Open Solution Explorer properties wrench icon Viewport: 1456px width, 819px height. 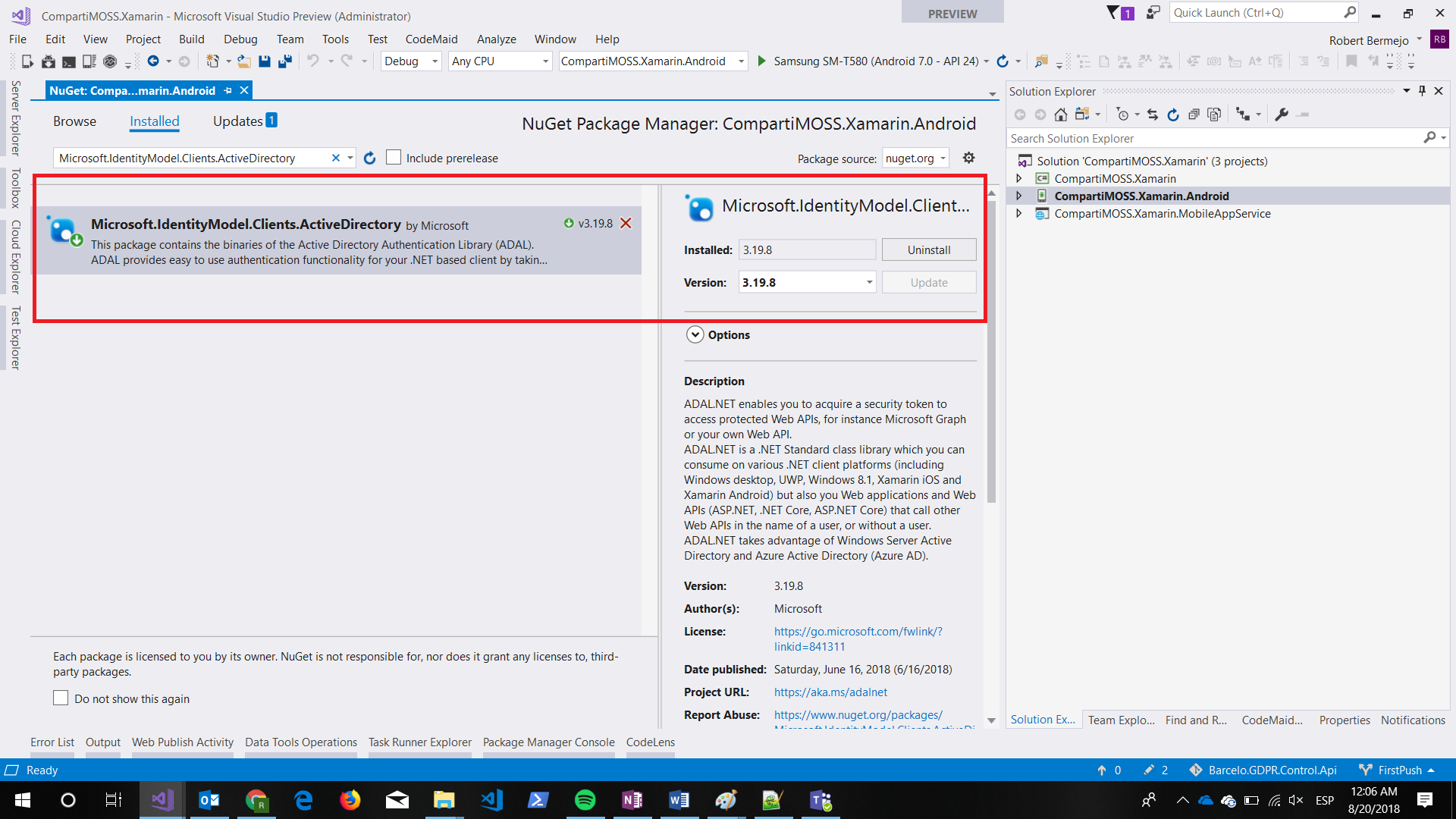(1282, 115)
